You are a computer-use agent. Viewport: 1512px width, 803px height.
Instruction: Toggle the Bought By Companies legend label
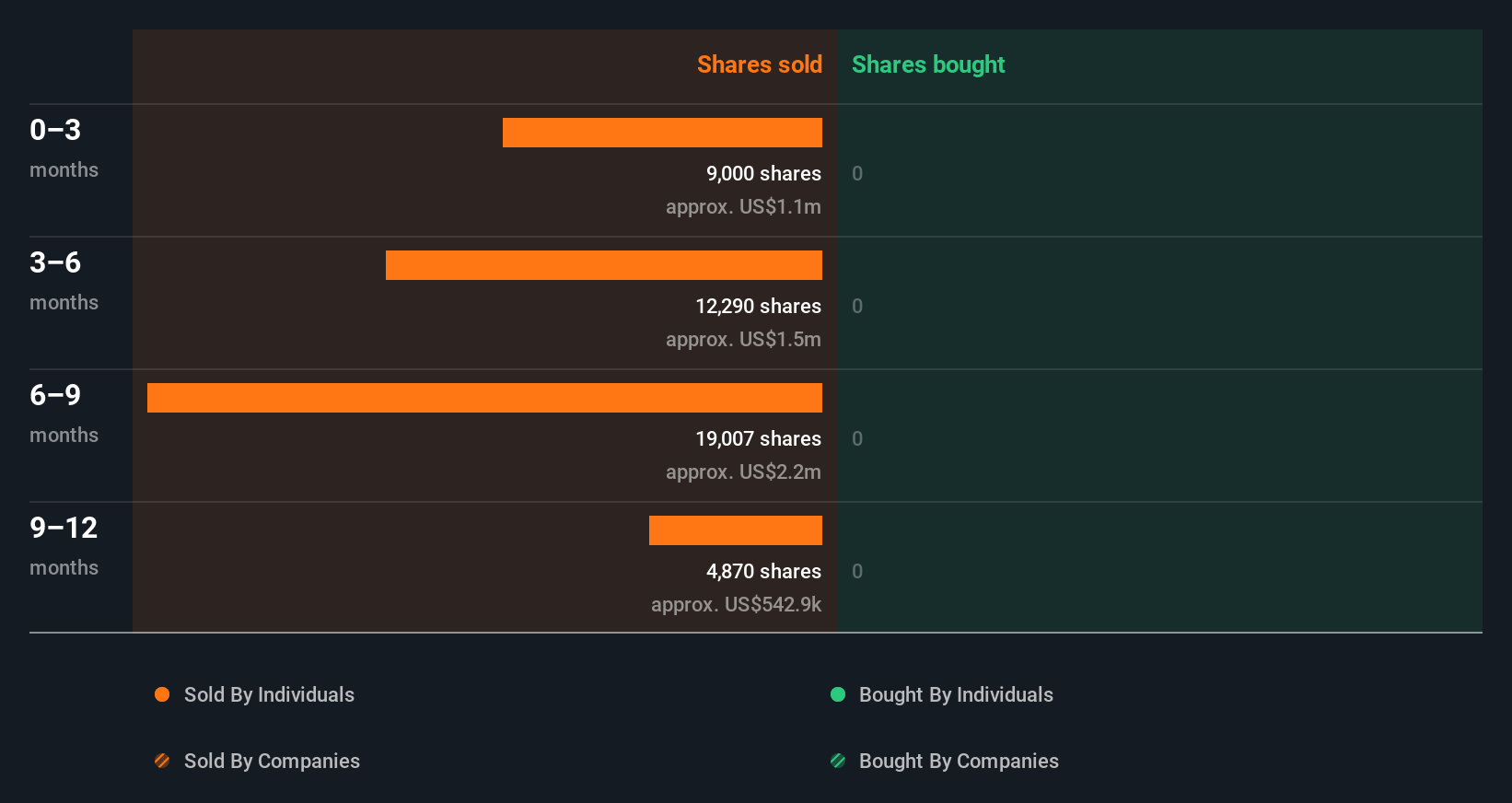pos(959,762)
